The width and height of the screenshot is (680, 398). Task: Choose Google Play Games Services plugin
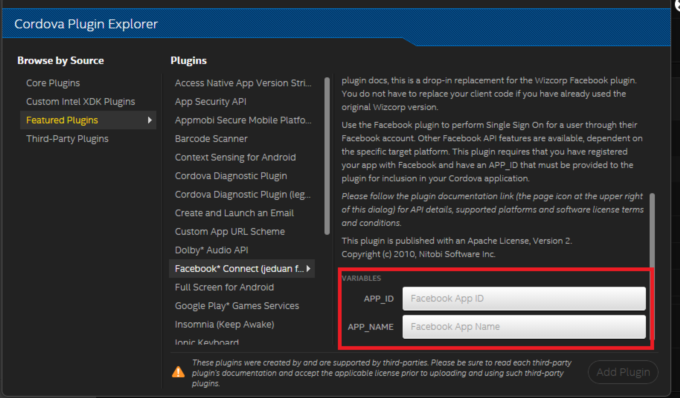237,306
